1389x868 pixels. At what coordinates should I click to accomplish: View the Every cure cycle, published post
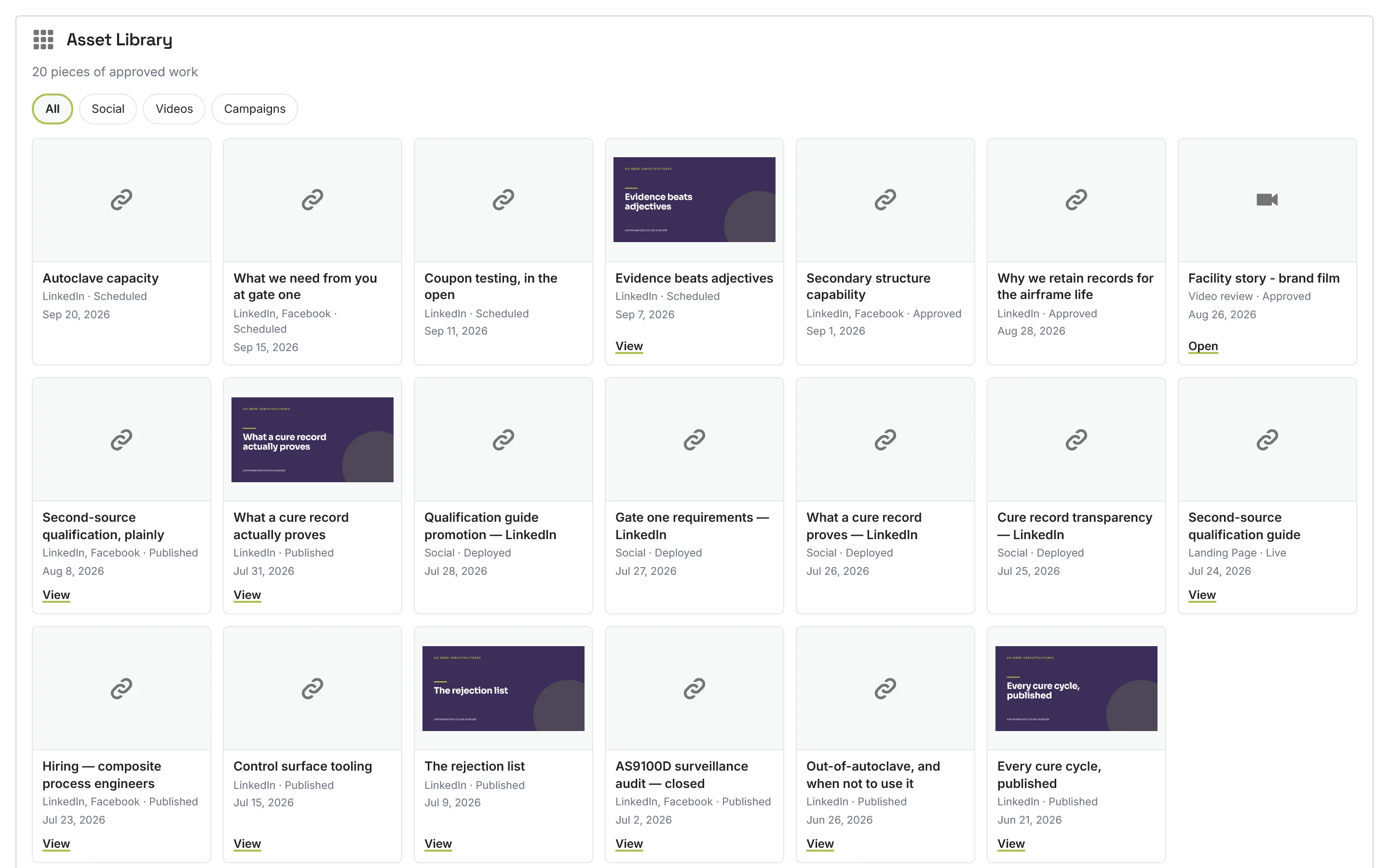[x=1011, y=844]
